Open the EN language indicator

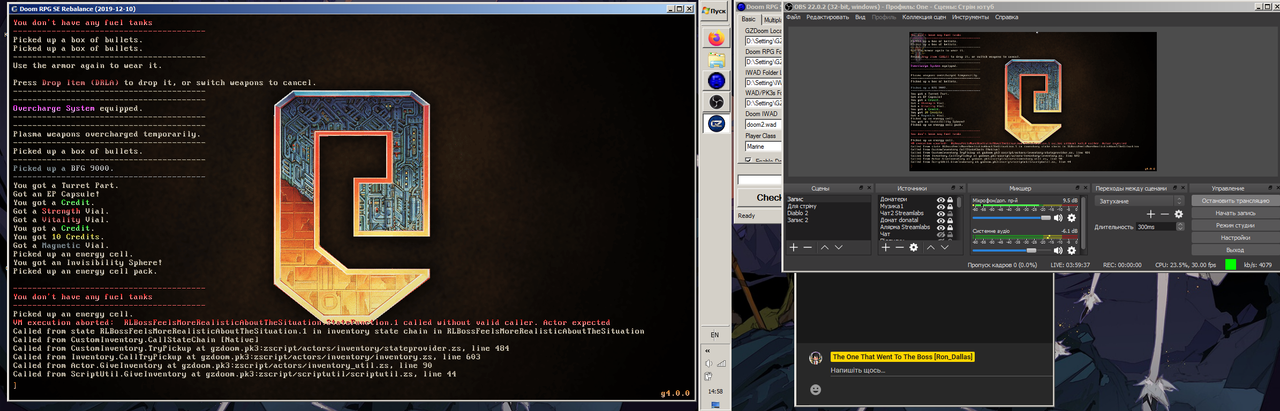tap(714, 334)
